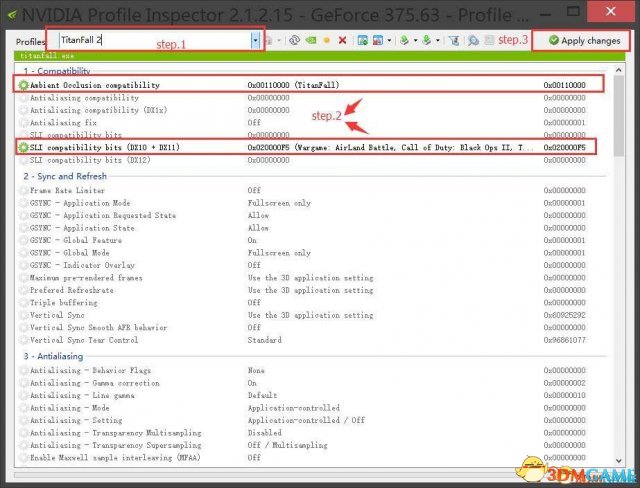Select 'Prefered Refreshrate' setting row

coord(313,290)
